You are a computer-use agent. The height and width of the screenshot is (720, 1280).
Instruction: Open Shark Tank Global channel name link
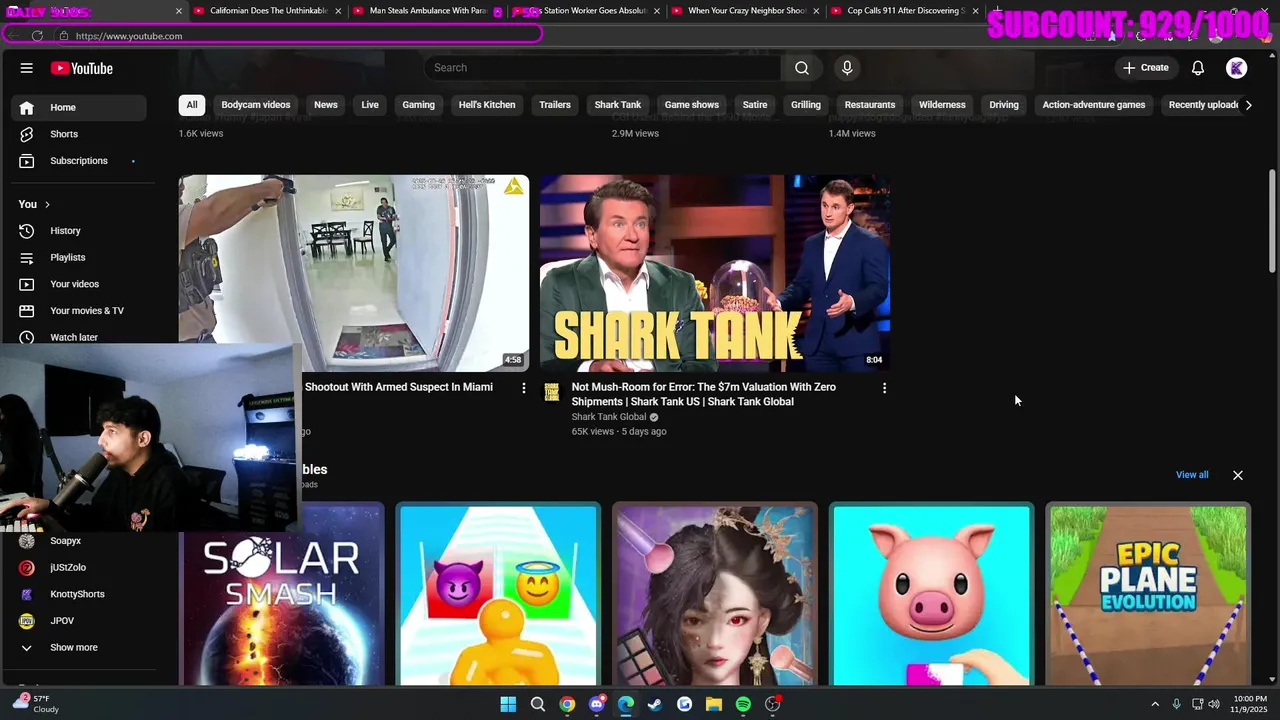[609, 417]
